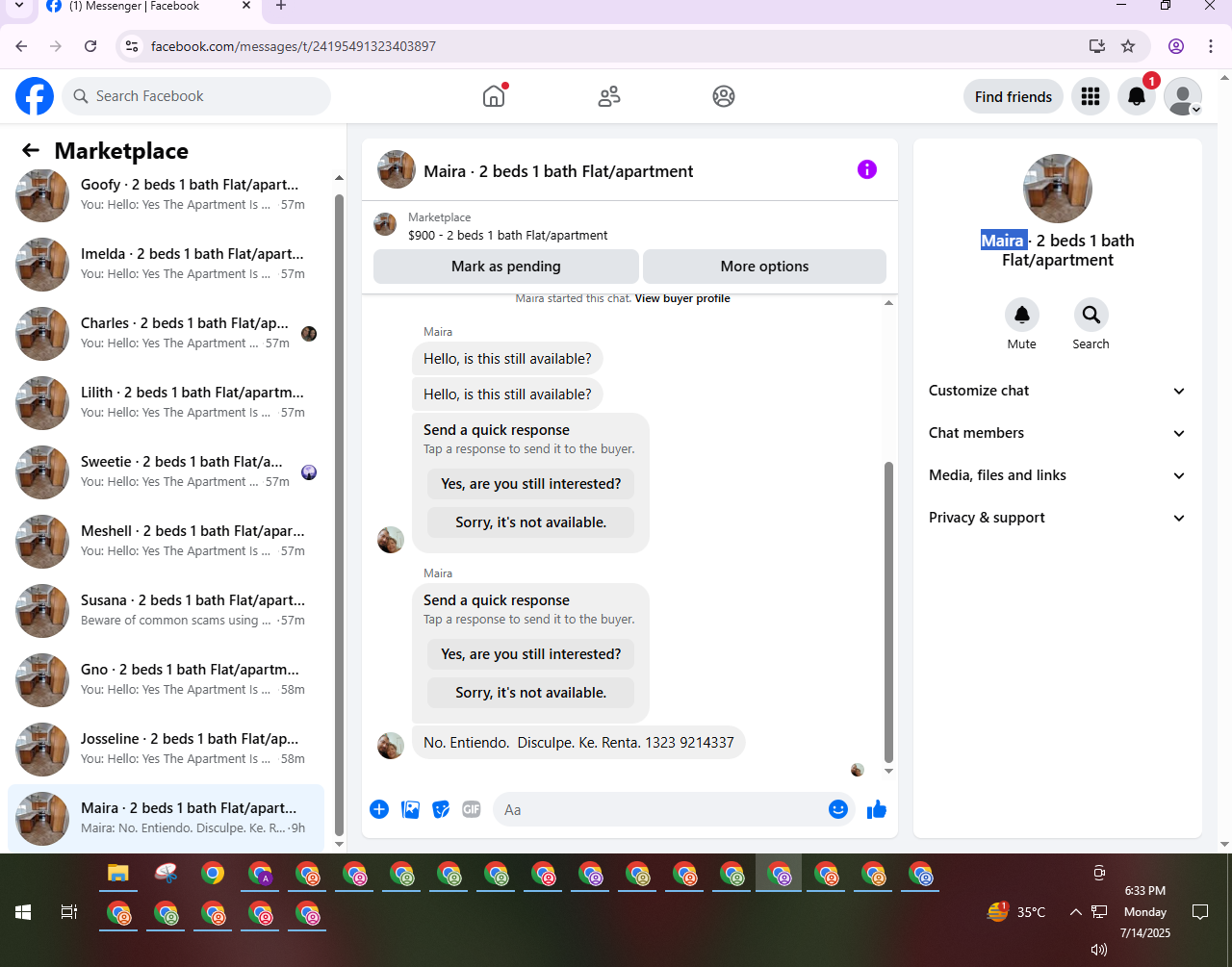Viewport: 1232px width, 967px height.
Task: Click the volume speaker tray icon
Action: click(1098, 951)
